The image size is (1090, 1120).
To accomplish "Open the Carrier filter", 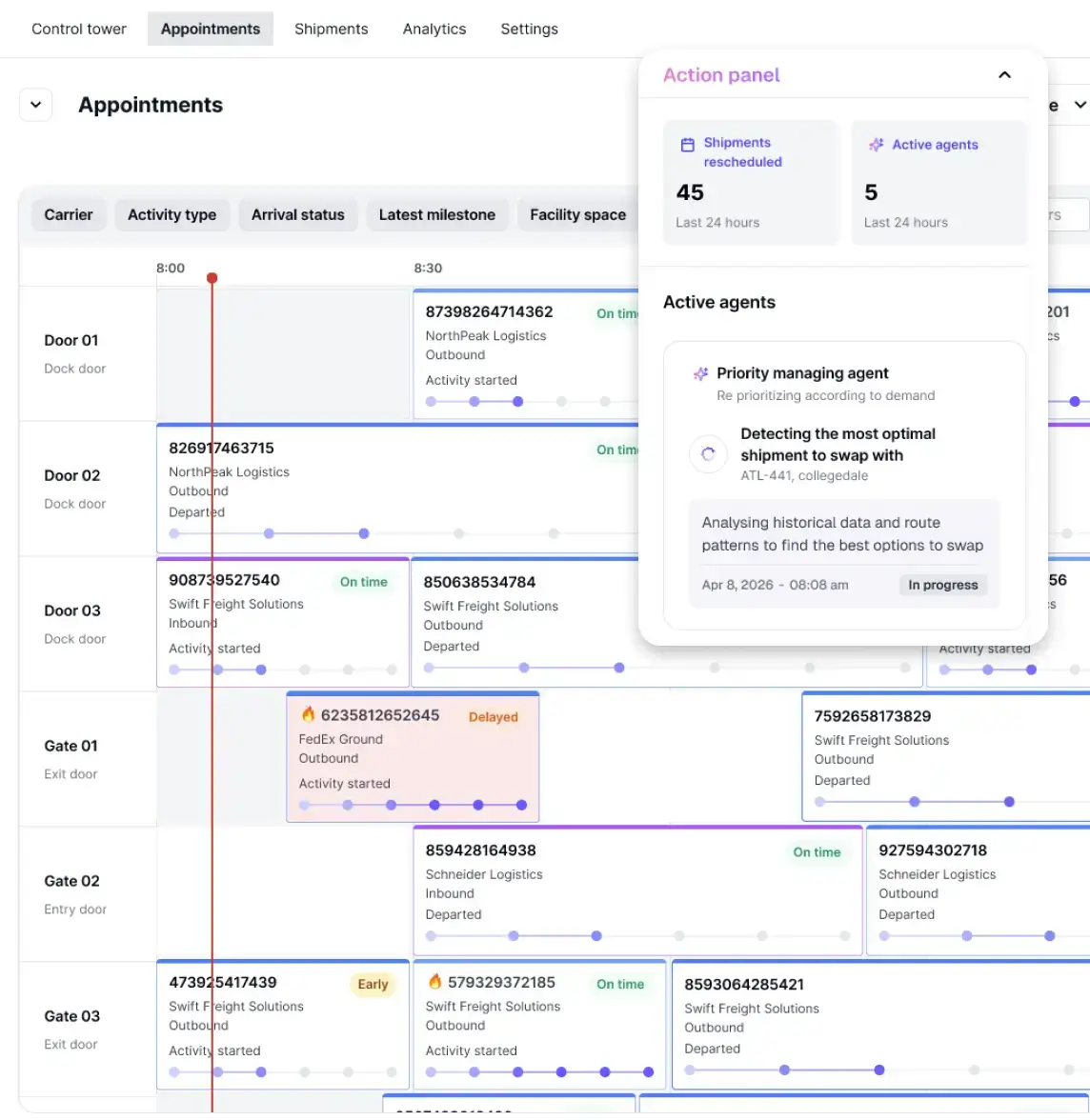I will (x=69, y=215).
